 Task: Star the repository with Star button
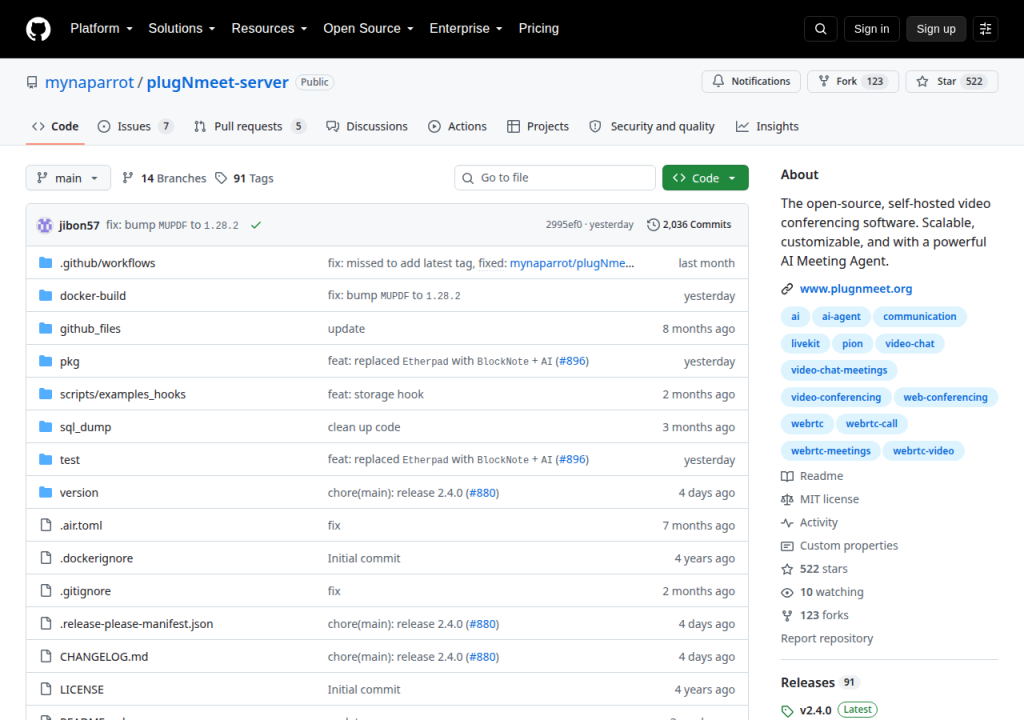point(952,82)
